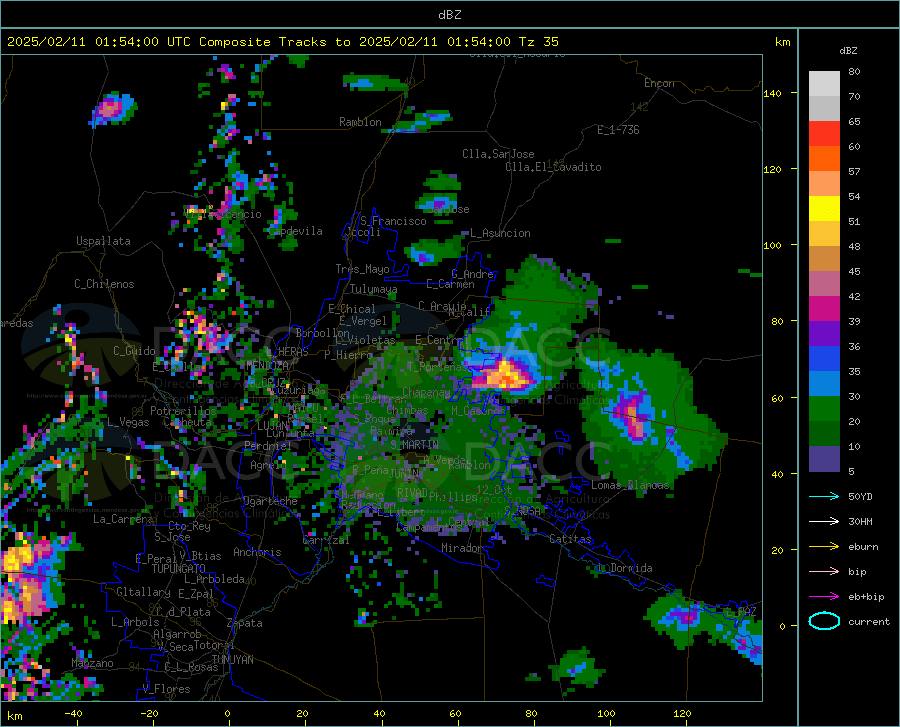Click the cyan 'current' ellipse legend icon
The image size is (900, 727).
(x=824, y=621)
